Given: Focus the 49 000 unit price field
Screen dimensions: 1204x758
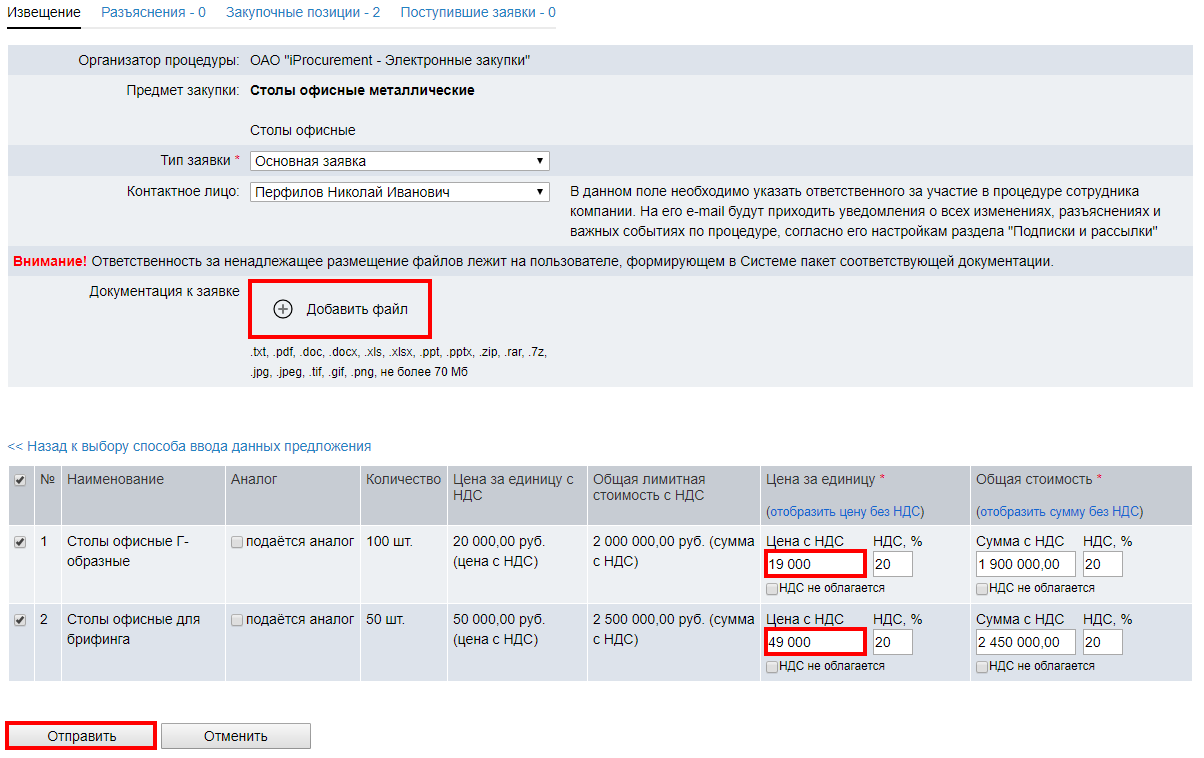Looking at the screenshot, I should point(815,642).
